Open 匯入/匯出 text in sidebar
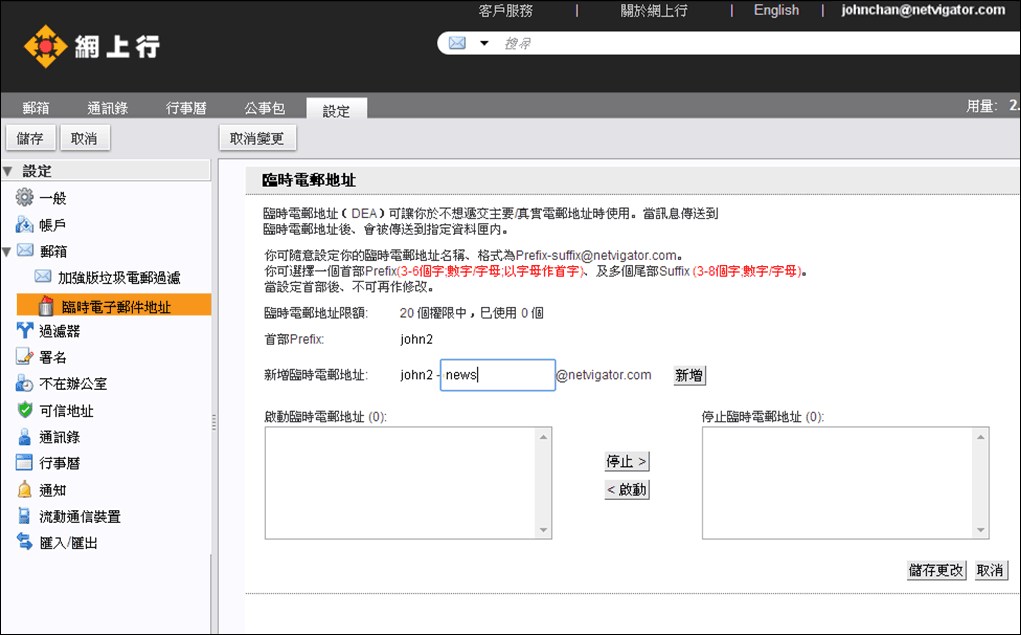The image size is (1021, 635). click(69, 543)
